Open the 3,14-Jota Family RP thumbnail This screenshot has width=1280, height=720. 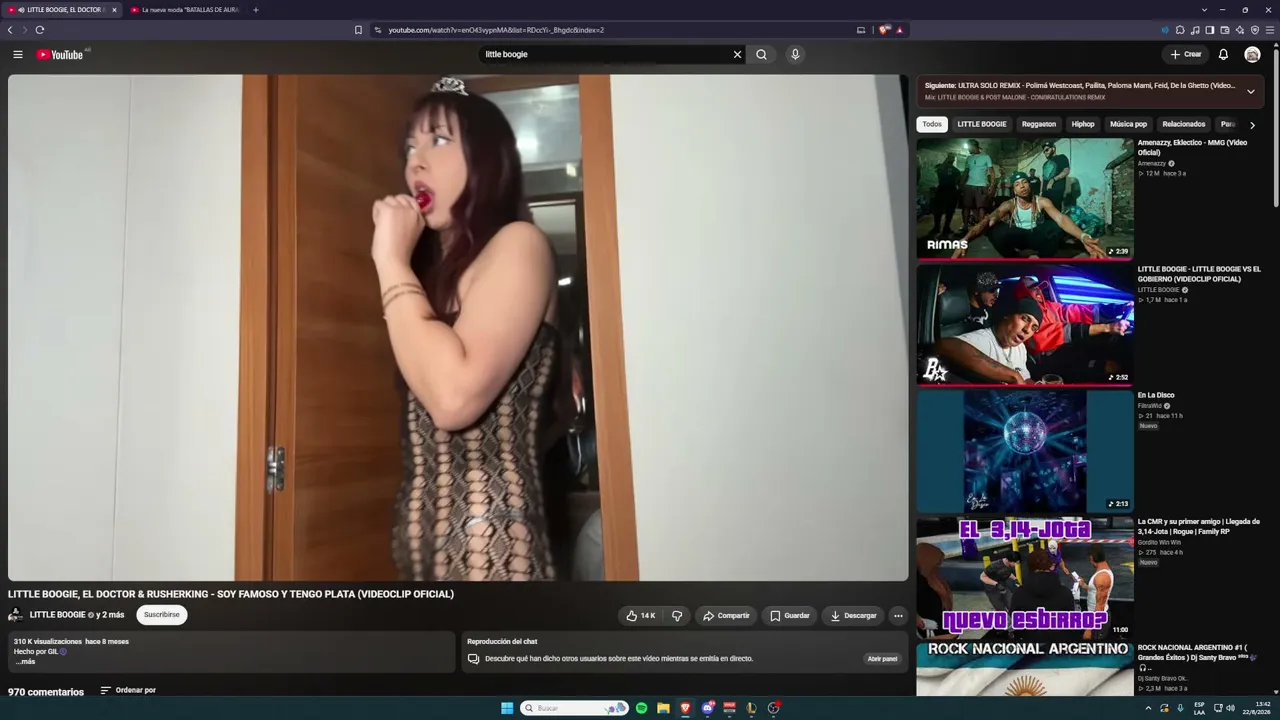coord(1025,577)
